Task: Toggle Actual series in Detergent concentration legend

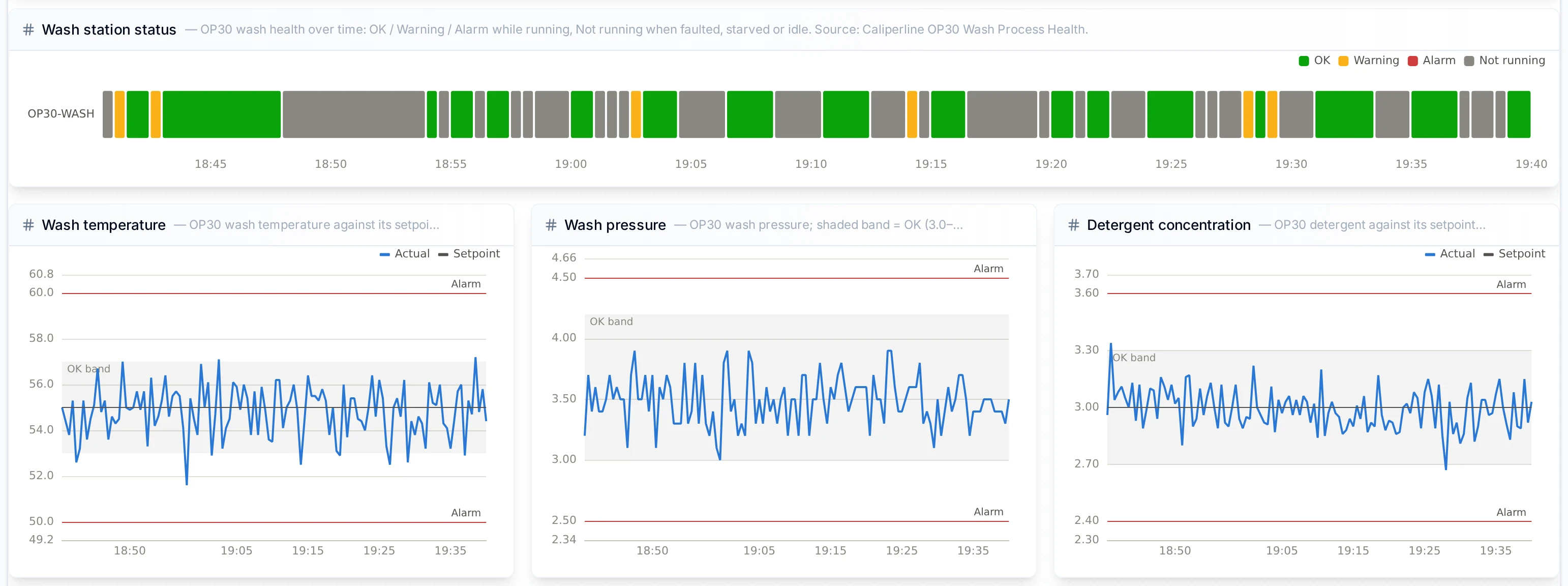Action: pos(1450,253)
